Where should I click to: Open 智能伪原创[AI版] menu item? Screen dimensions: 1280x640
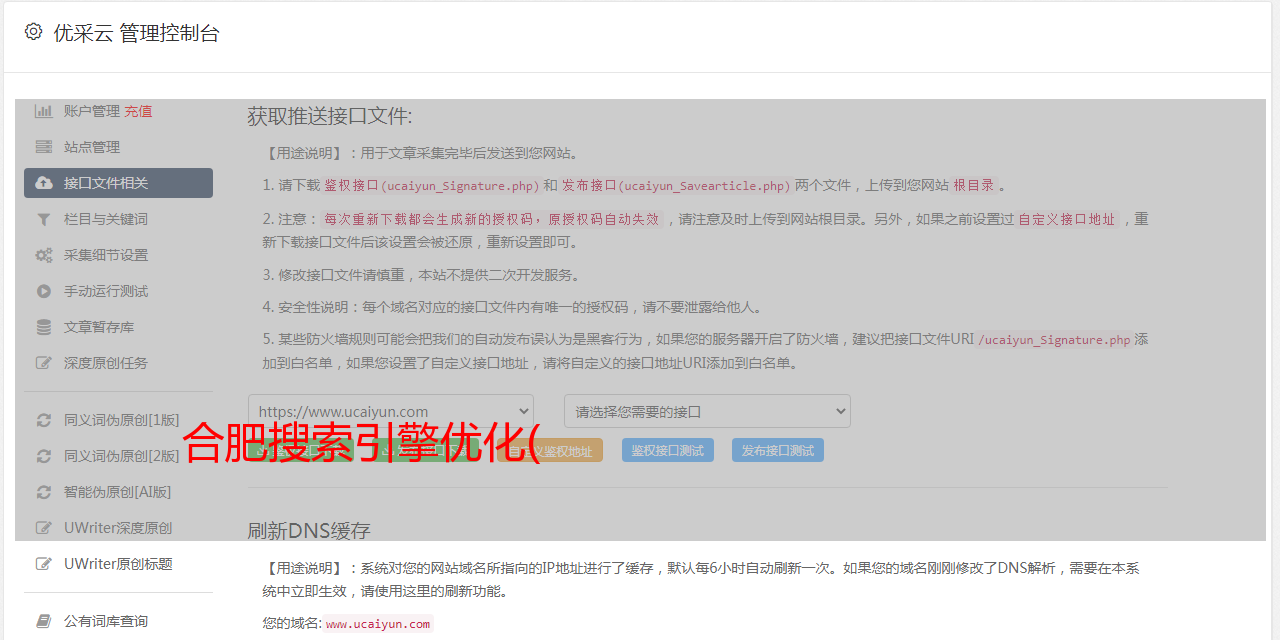coord(118,492)
